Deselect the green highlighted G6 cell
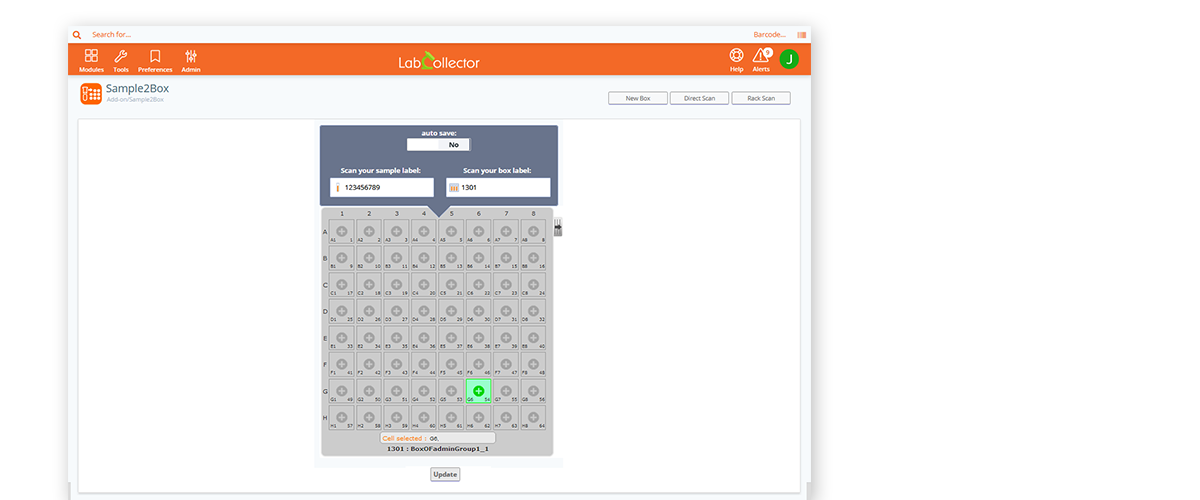1200x500 pixels. tap(478, 391)
